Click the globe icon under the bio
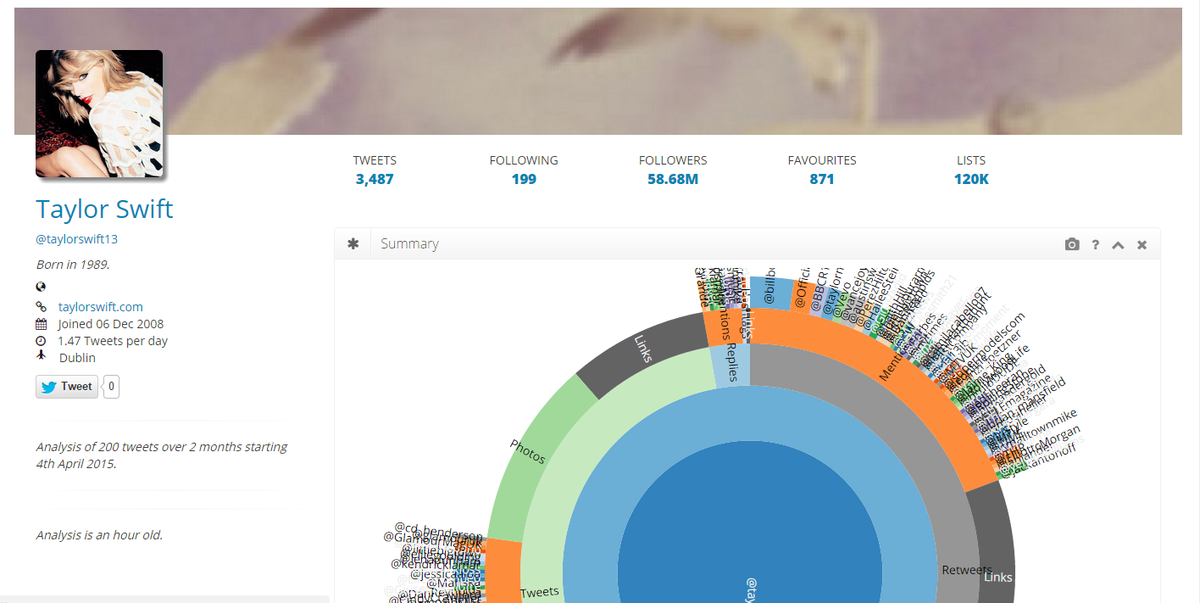 coord(41,286)
